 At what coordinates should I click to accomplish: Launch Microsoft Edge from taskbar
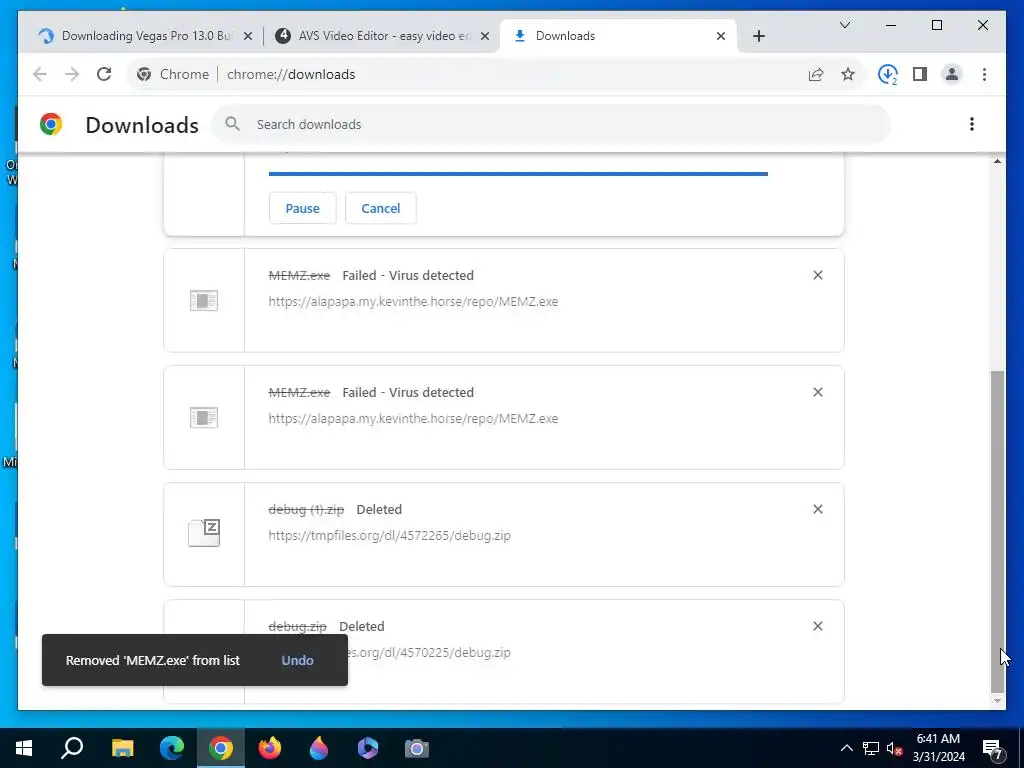coord(172,748)
